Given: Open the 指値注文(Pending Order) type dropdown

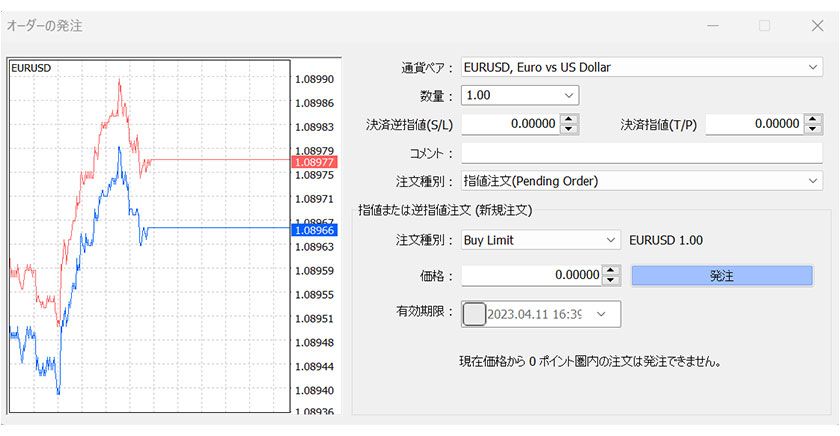Looking at the screenshot, I should (641, 181).
